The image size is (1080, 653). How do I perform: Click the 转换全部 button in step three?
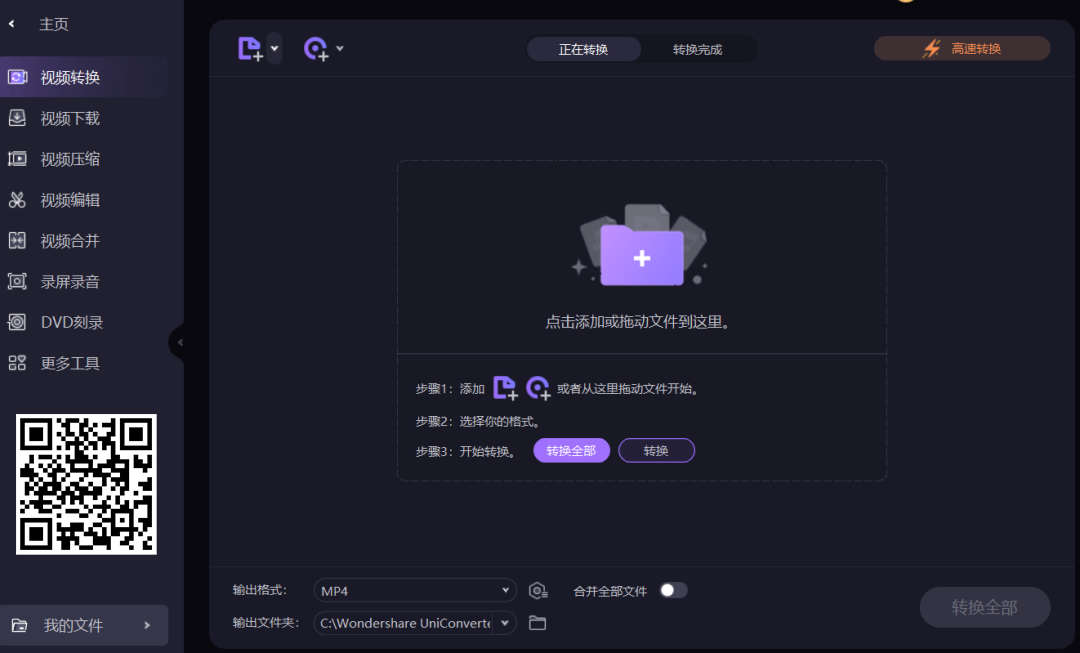click(x=571, y=450)
